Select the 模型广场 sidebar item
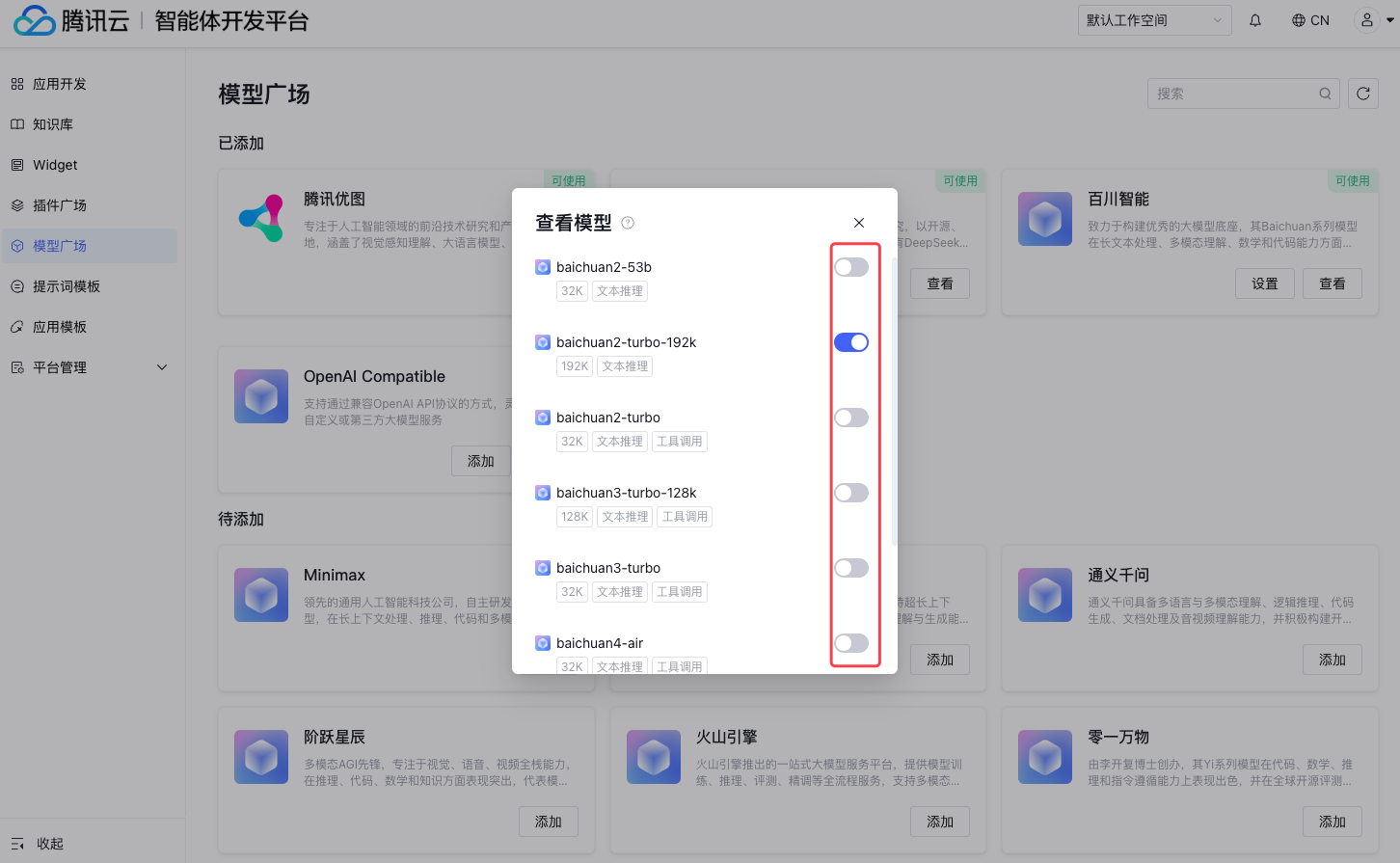Screen dimensions: 1400x863 90,246
